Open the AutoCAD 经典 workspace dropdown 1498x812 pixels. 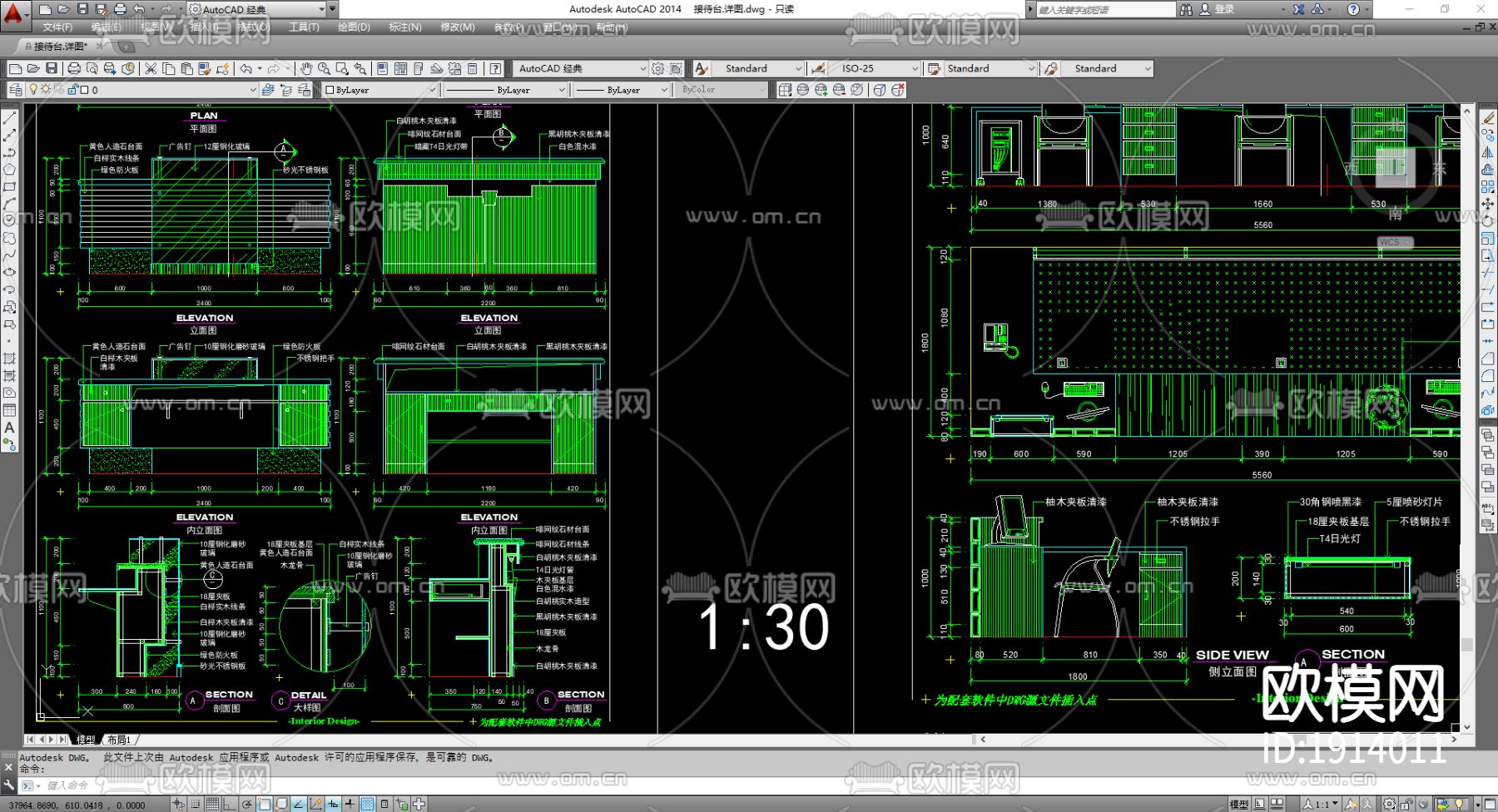tap(642, 68)
